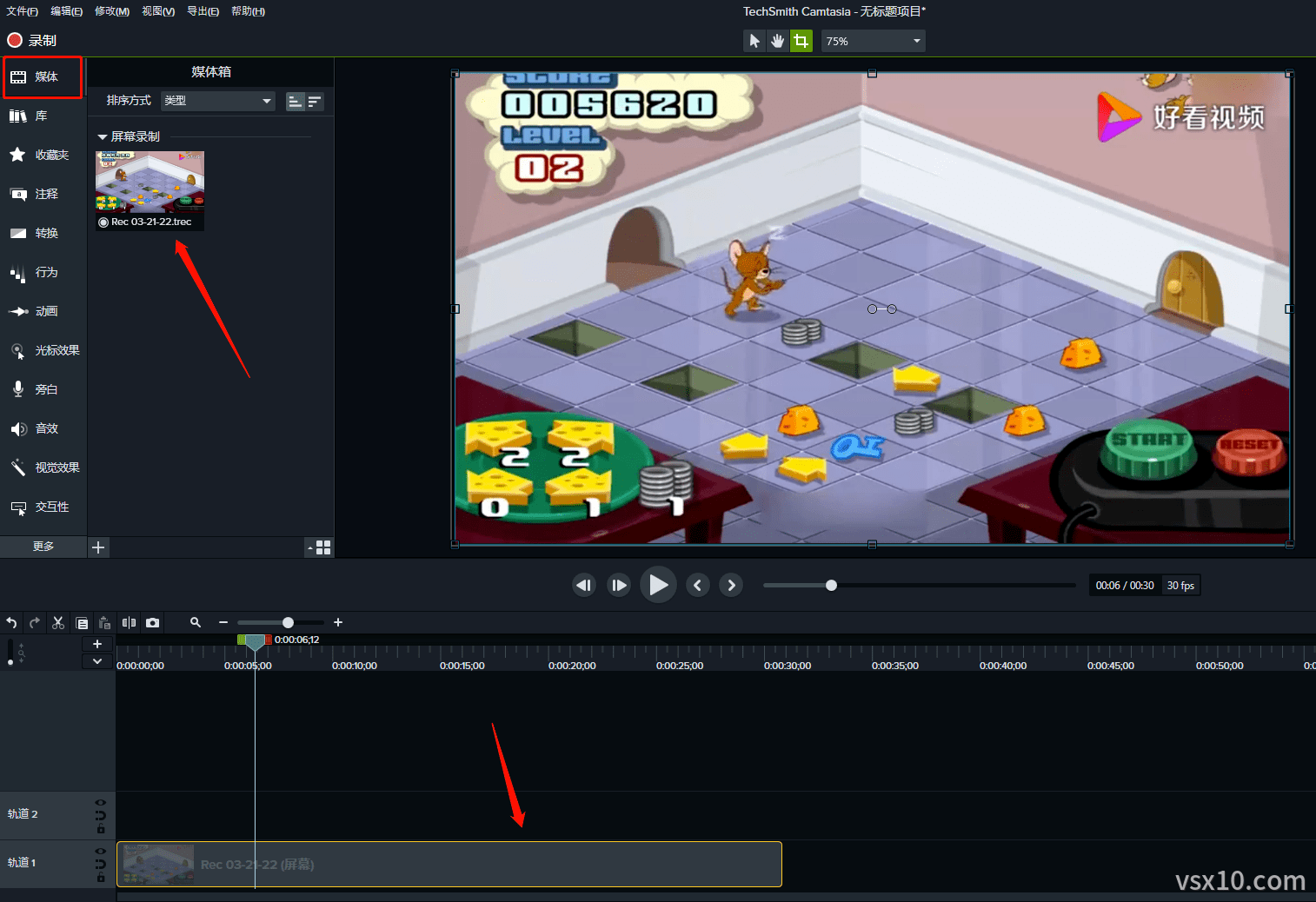
Task: Toggle the canvas crop mode tool
Action: [801, 41]
